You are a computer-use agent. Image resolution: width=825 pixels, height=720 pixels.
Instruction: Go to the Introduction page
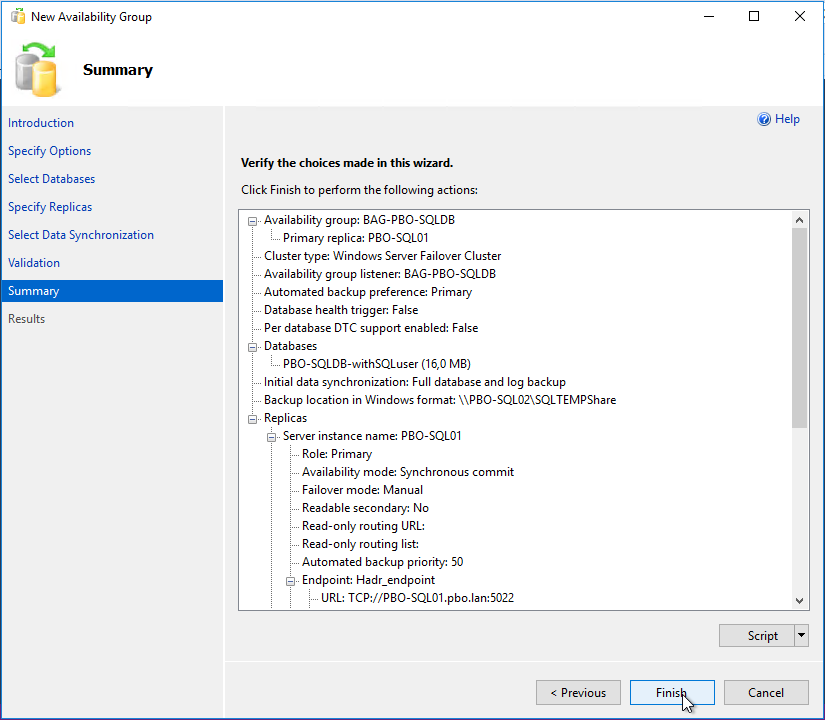pyautogui.click(x=41, y=123)
